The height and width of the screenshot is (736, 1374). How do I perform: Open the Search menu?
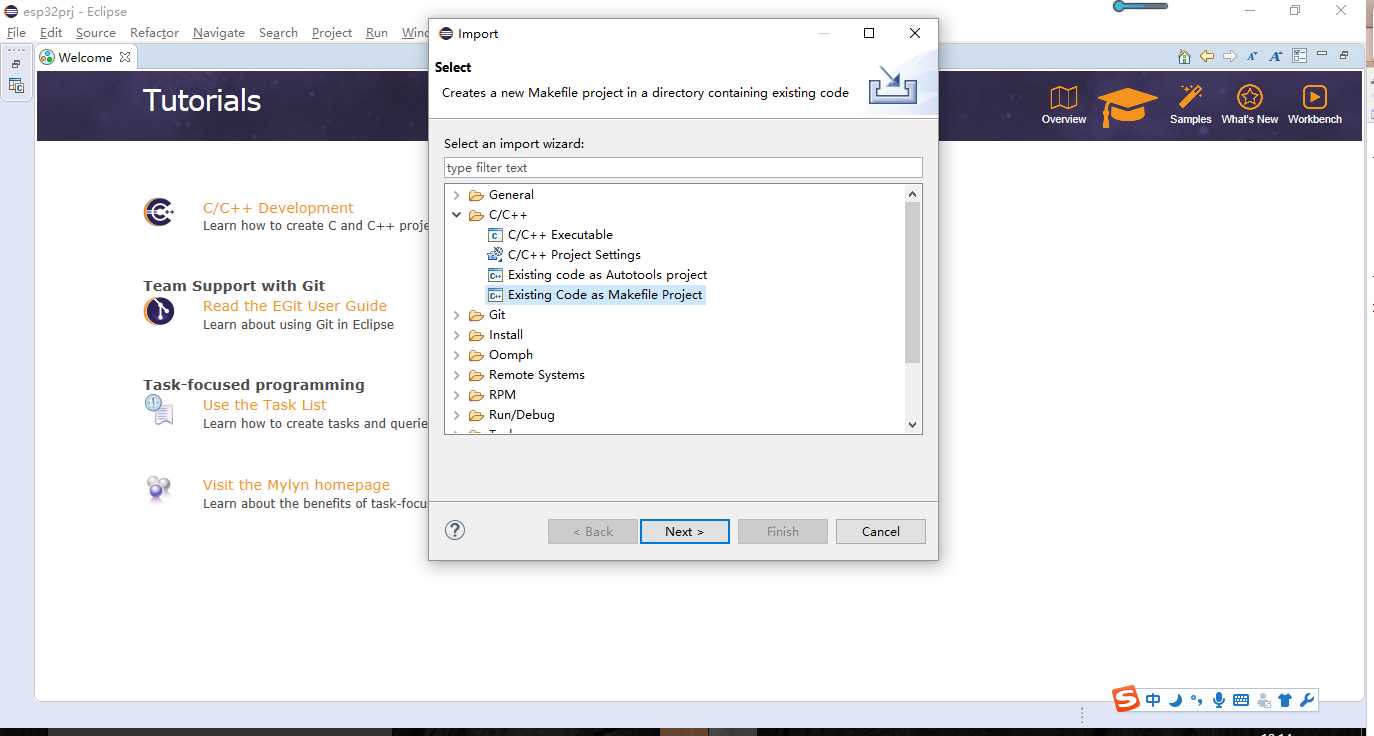tap(278, 32)
